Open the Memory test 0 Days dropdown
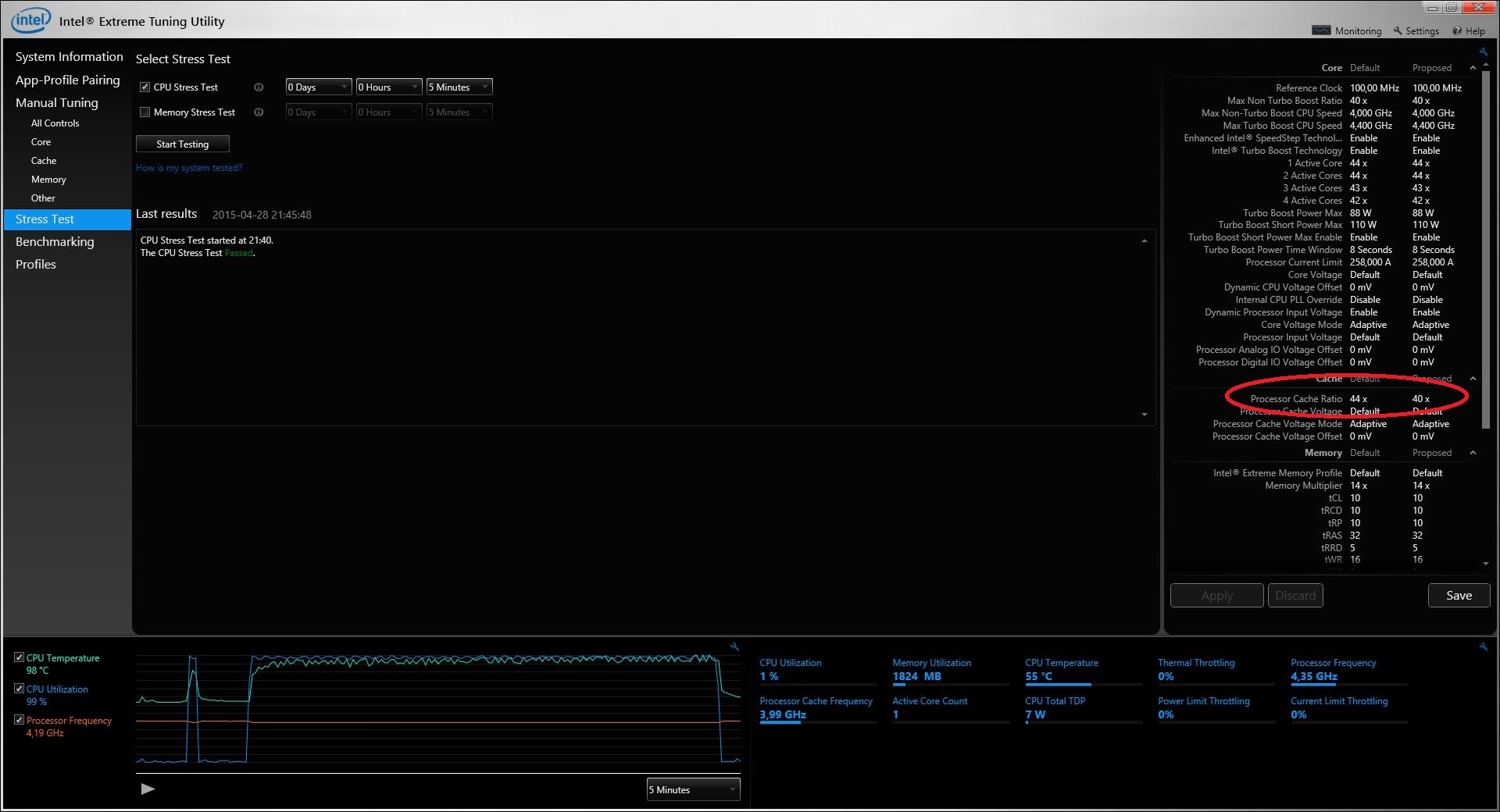Image resolution: width=1500 pixels, height=812 pixels. 319,112
